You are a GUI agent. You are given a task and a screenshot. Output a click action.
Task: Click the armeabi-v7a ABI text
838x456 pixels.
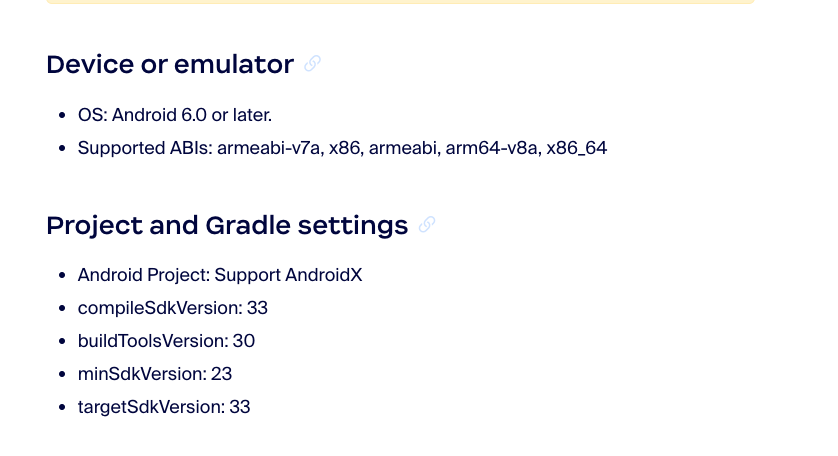pyautogui.click(x=269, y=148)
